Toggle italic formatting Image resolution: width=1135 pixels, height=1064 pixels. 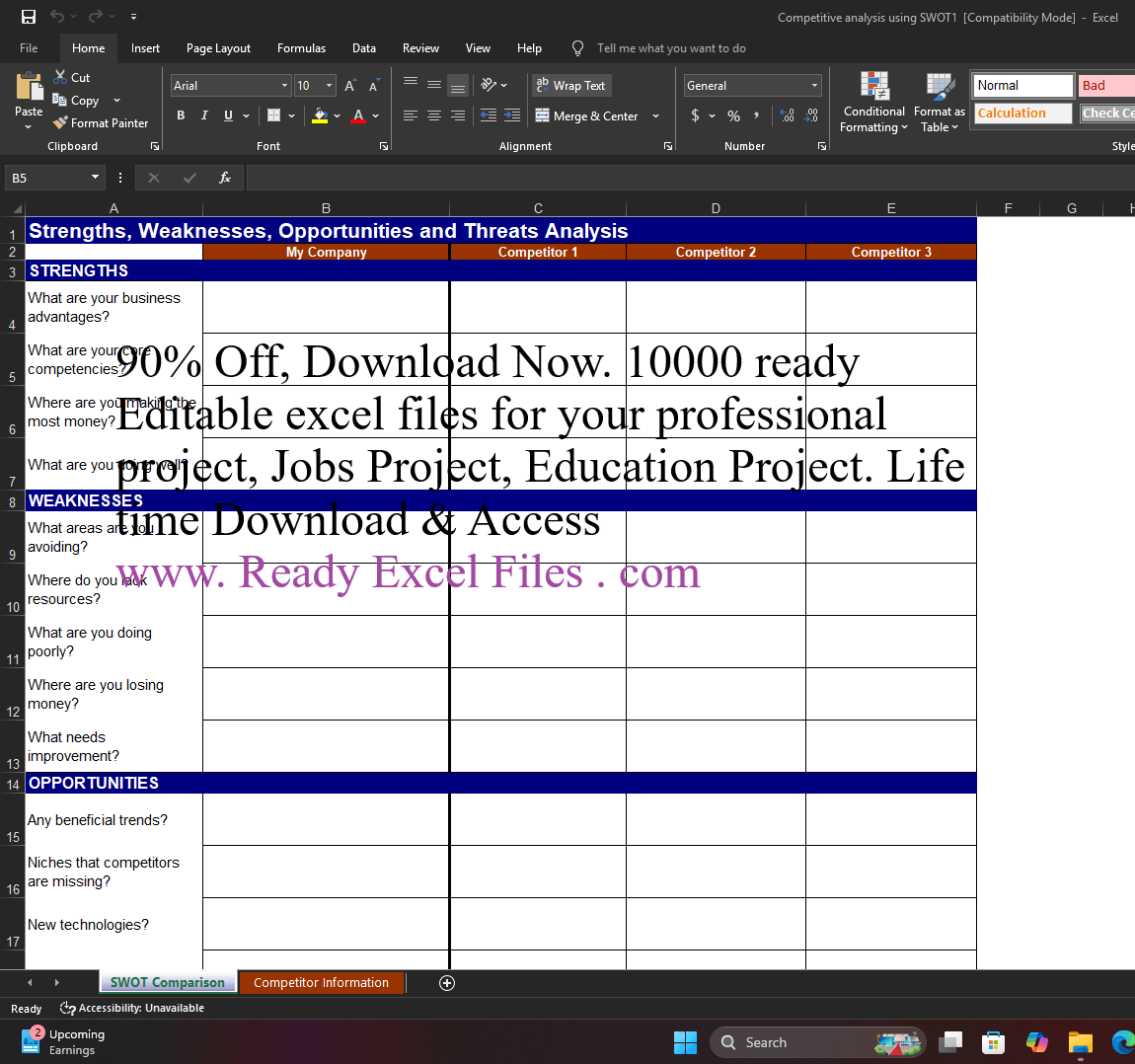point(205,115)
